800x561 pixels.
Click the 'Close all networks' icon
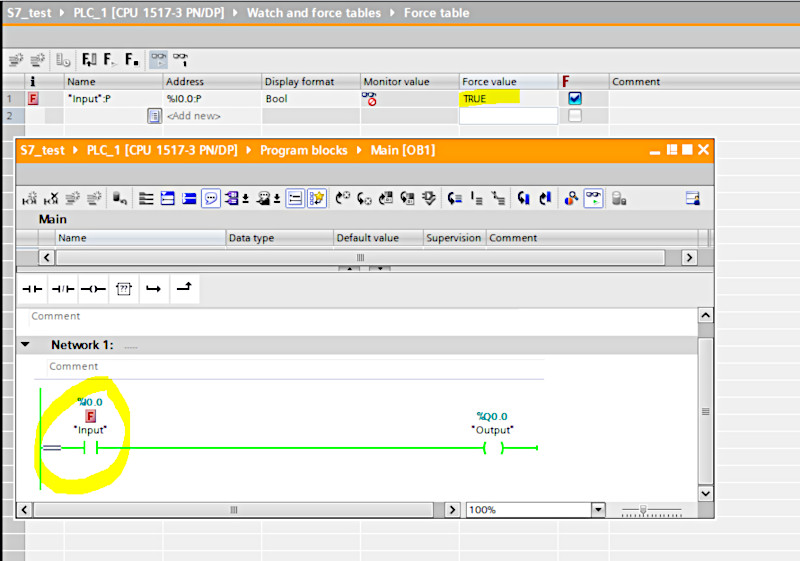168,198
